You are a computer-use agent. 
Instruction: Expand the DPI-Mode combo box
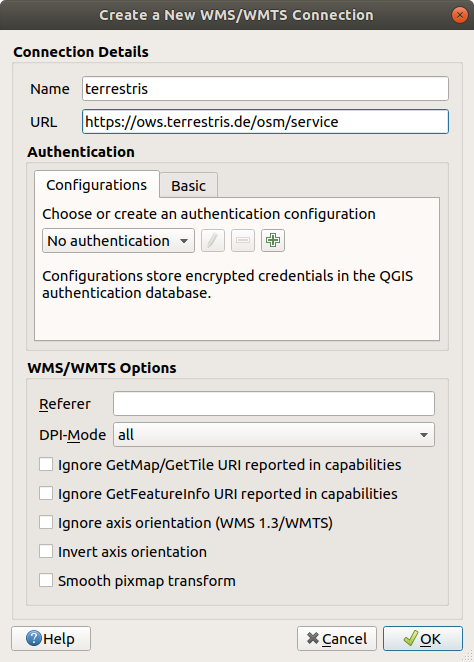274,434
